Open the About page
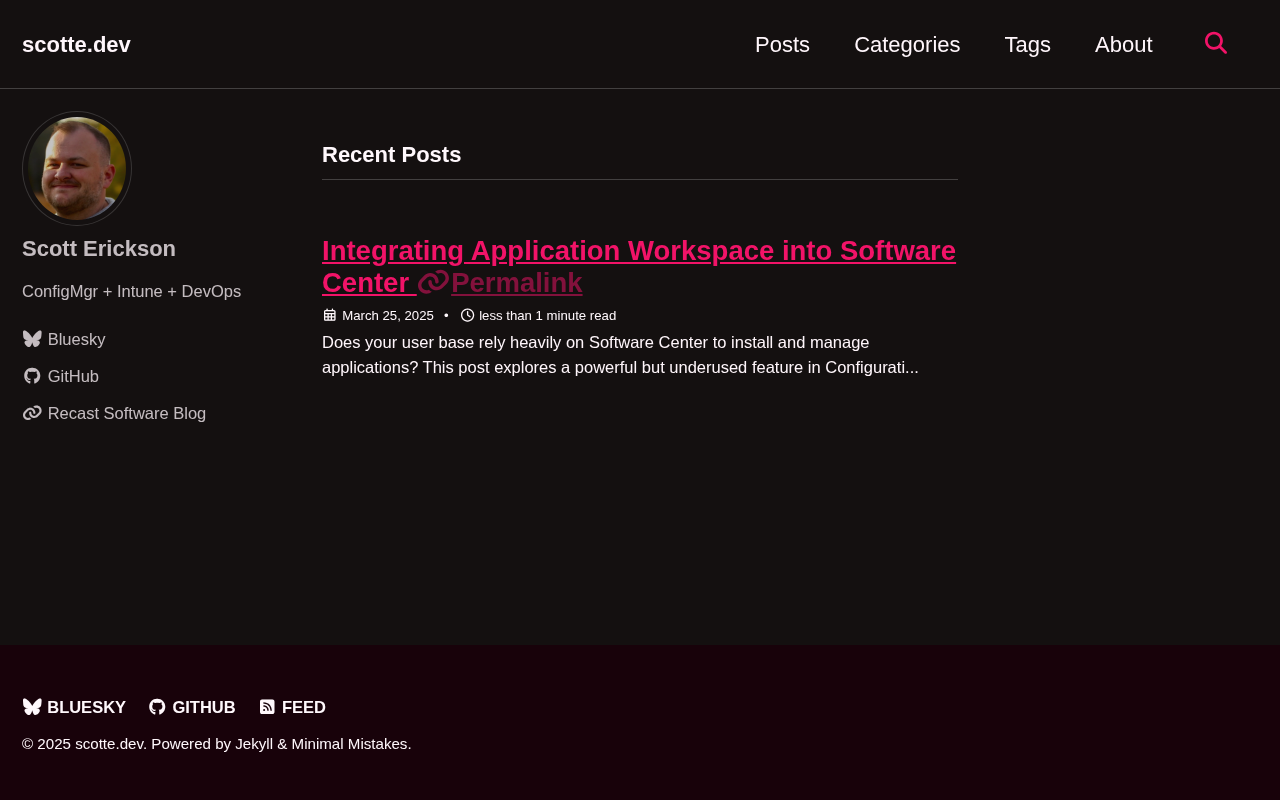The height and width of the screenshot is (800, 1280). [x=1123, y=44]
